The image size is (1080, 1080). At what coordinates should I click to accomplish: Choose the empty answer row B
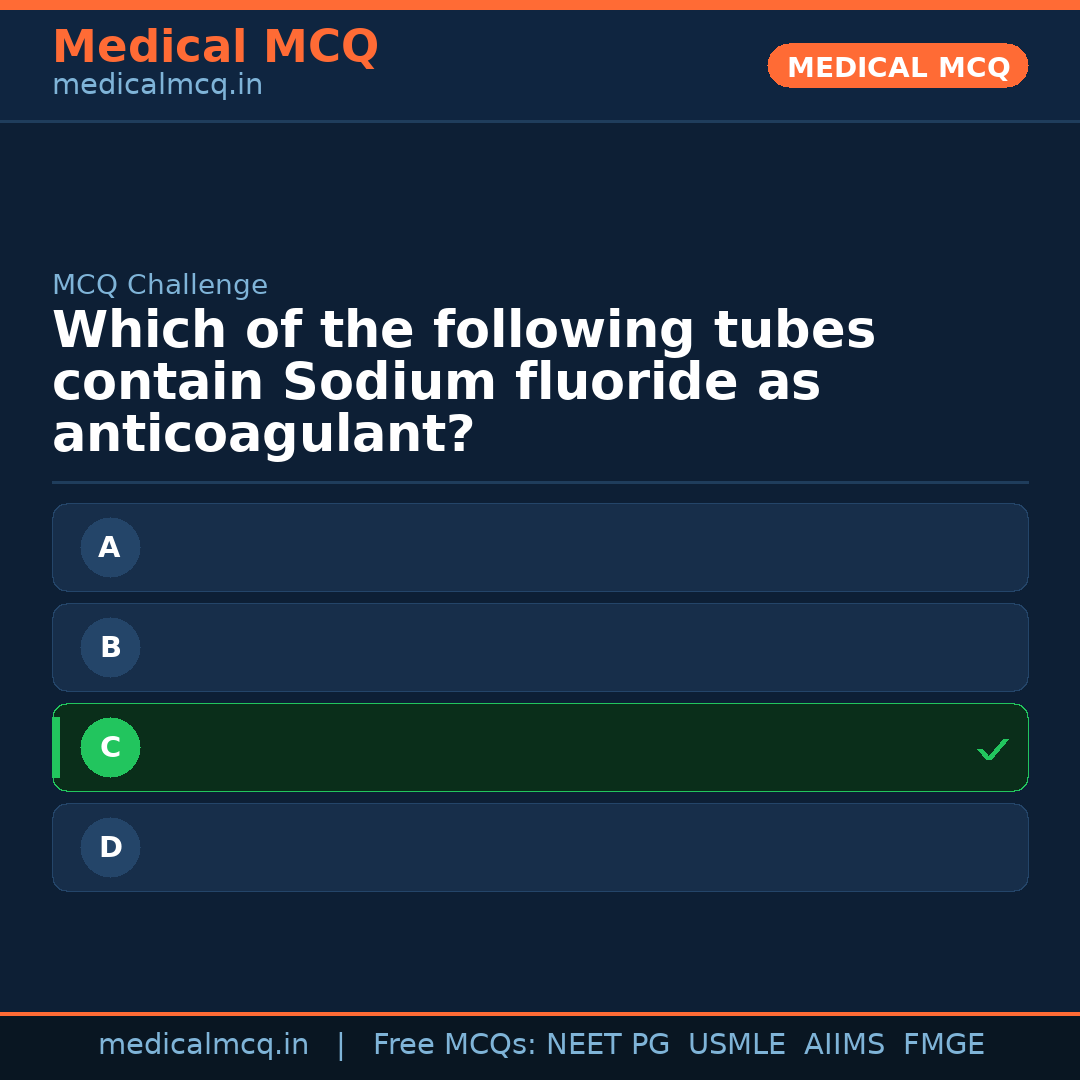tap(580, 648)
